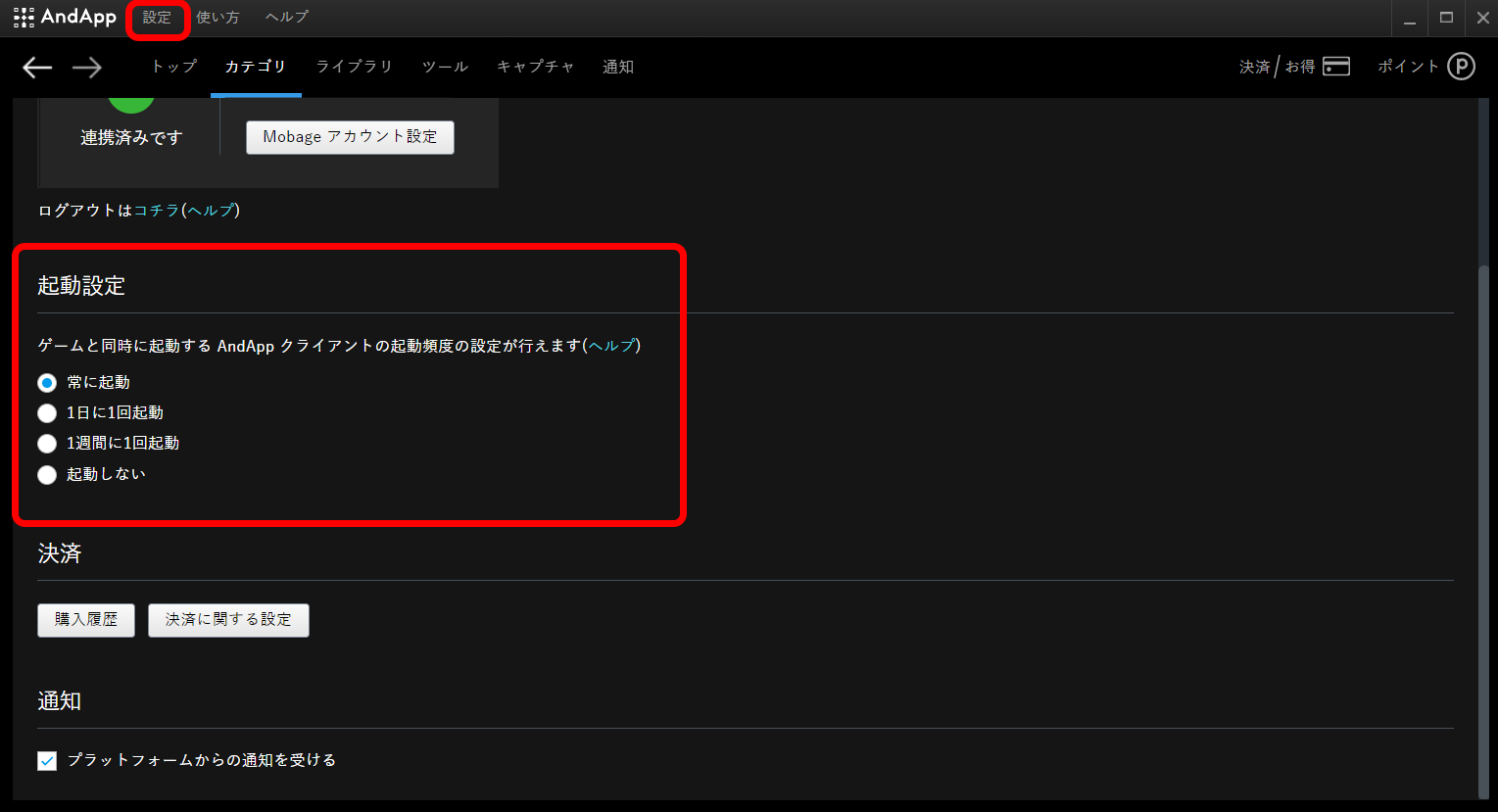Open the points P circle icon
The image size is (1498, 812).
tap(1461, 67)
